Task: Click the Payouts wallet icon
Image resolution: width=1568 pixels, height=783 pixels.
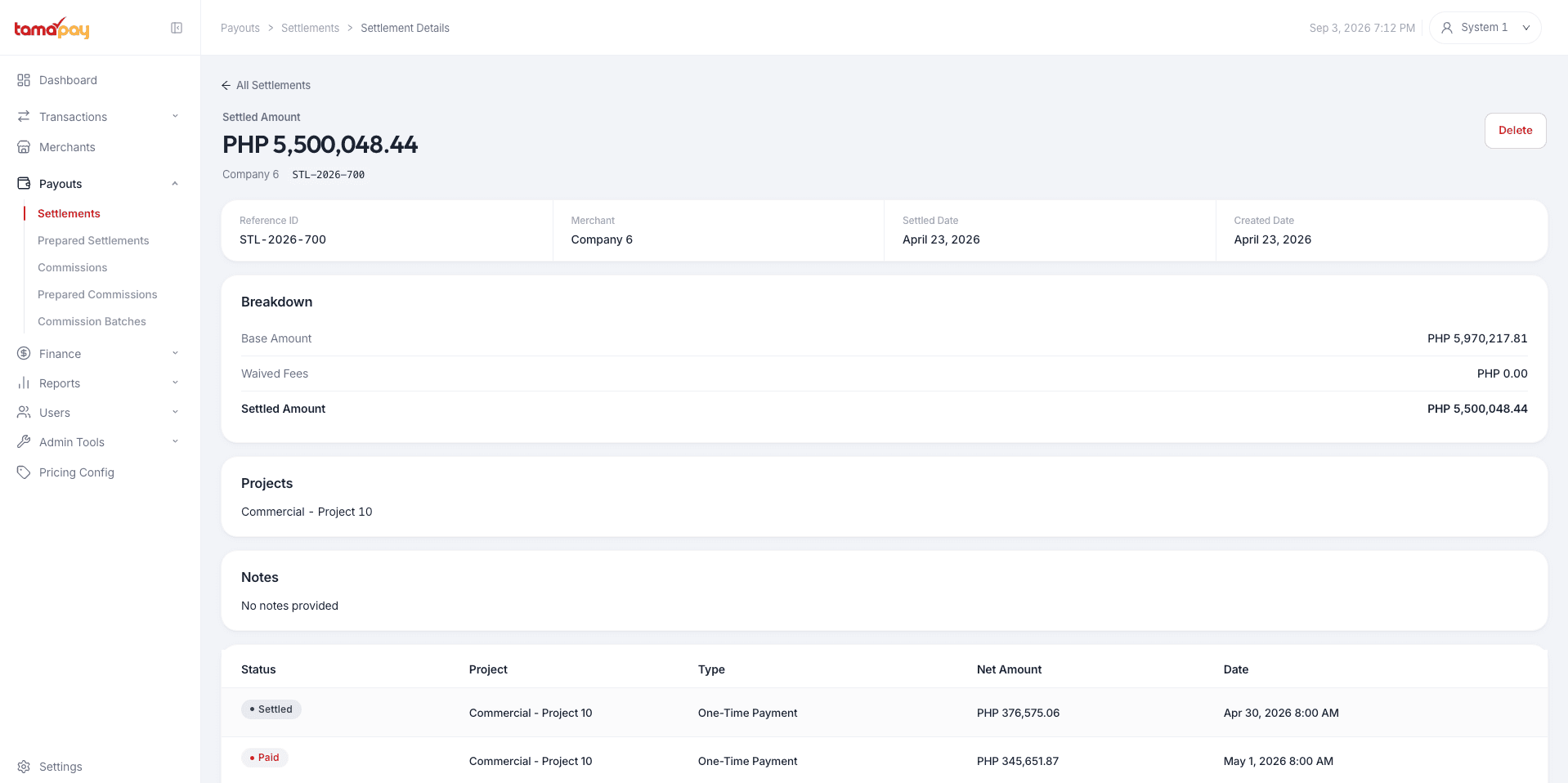Action: pos(24,184)
